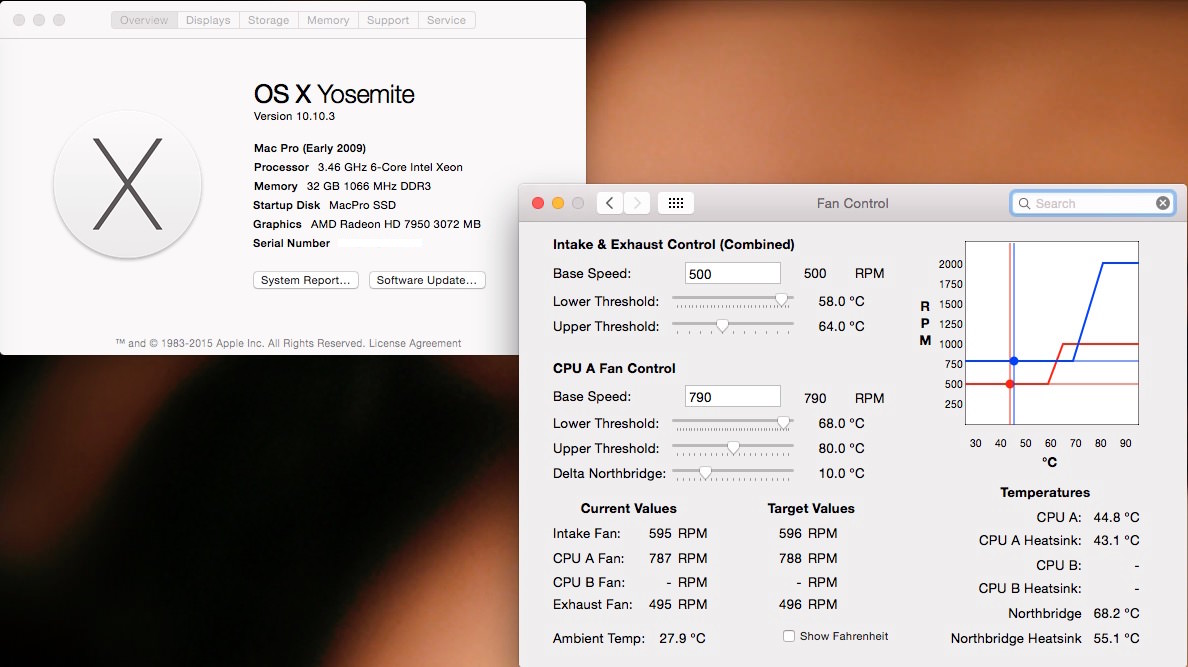Image resolution: width=1188 pixels, height=667 pixels.
Task: Minimize the Fan Control window
Action: (x=558, y=203)
